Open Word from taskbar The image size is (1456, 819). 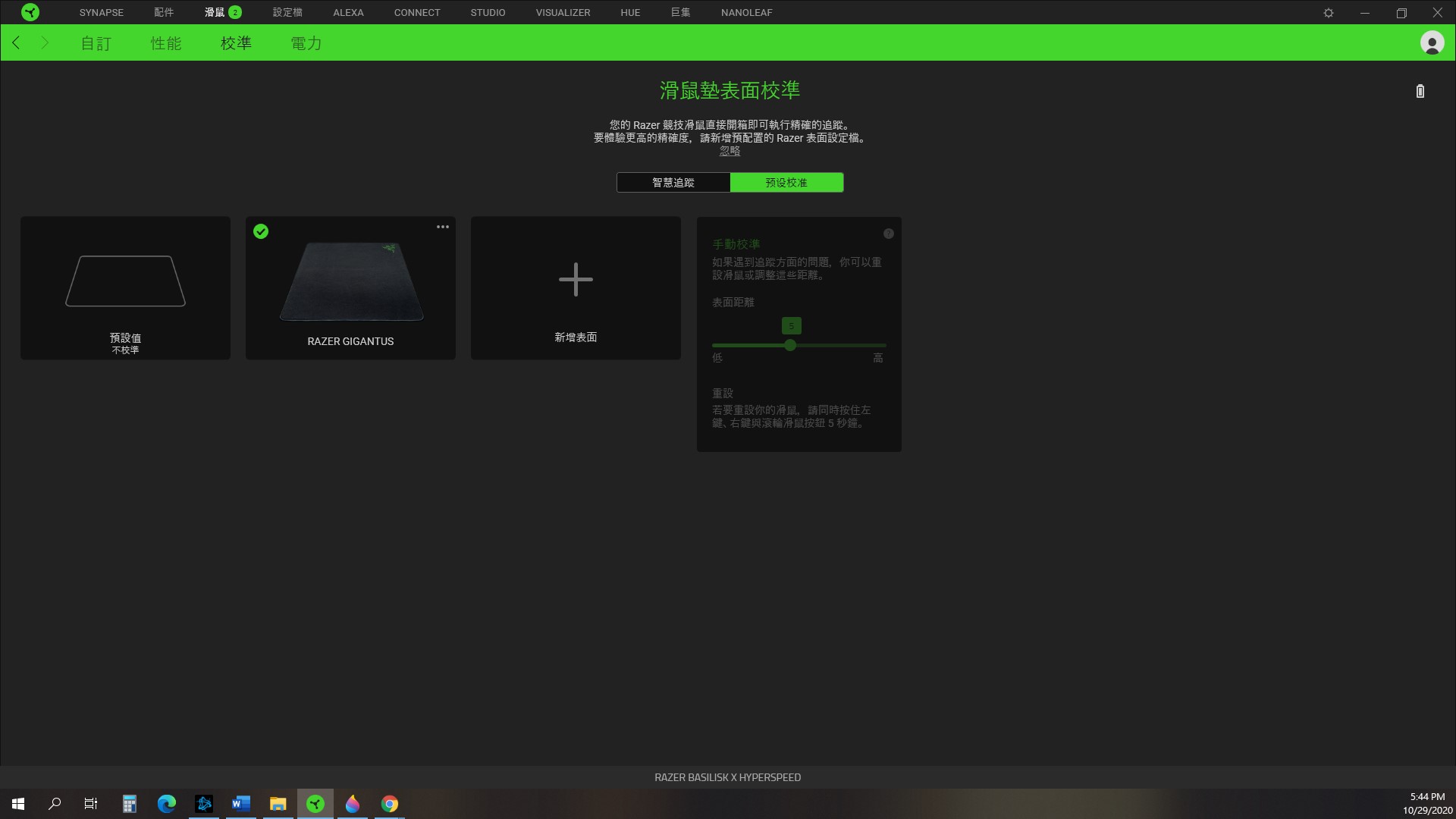241,804
